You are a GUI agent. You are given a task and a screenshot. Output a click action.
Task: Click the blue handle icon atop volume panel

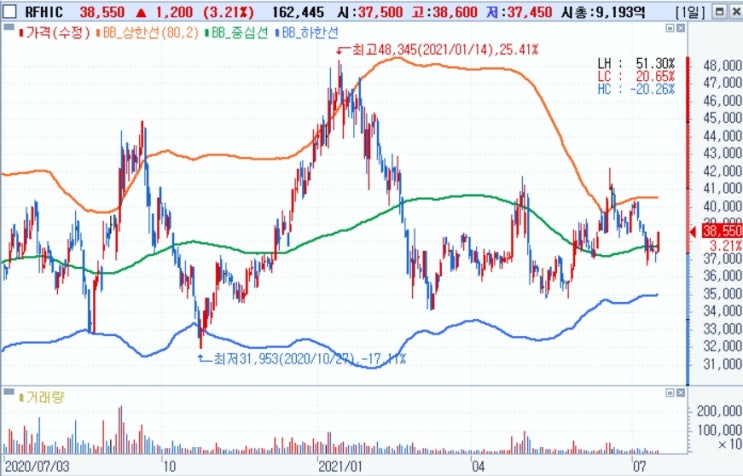click(x=9, y=392)
